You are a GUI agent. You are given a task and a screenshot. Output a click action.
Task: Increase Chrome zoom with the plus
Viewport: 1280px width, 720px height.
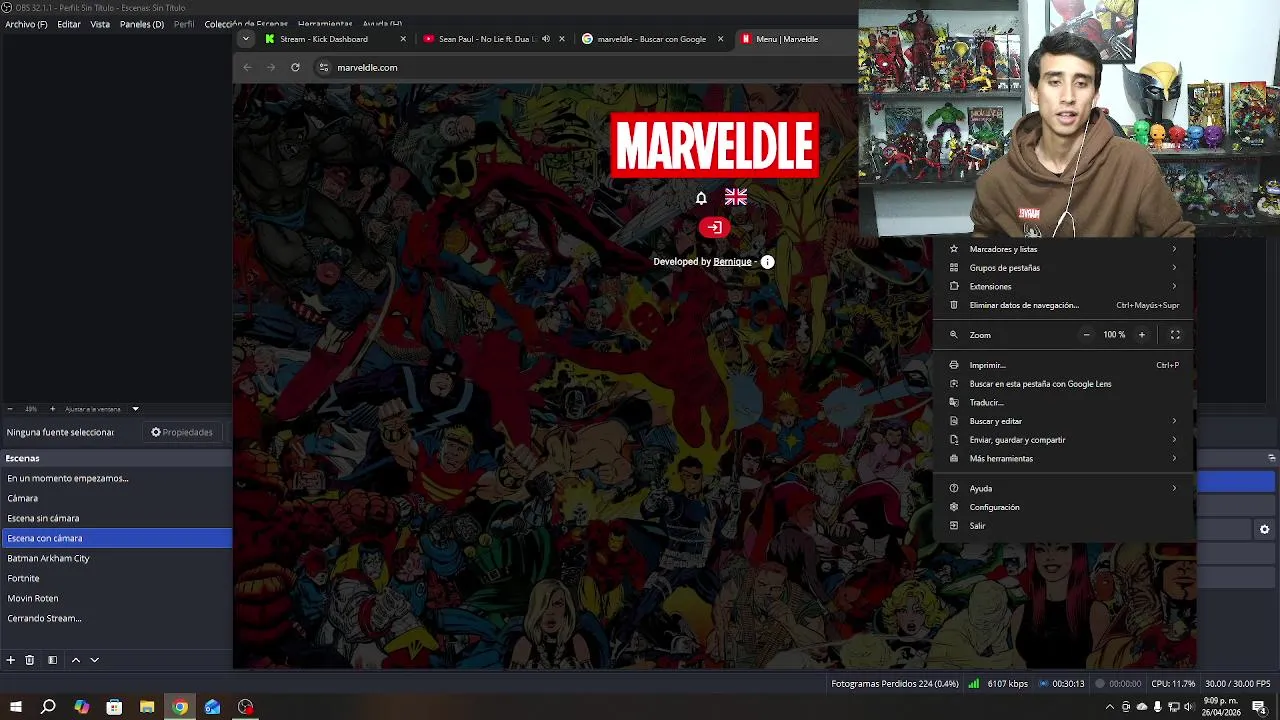1141,335
